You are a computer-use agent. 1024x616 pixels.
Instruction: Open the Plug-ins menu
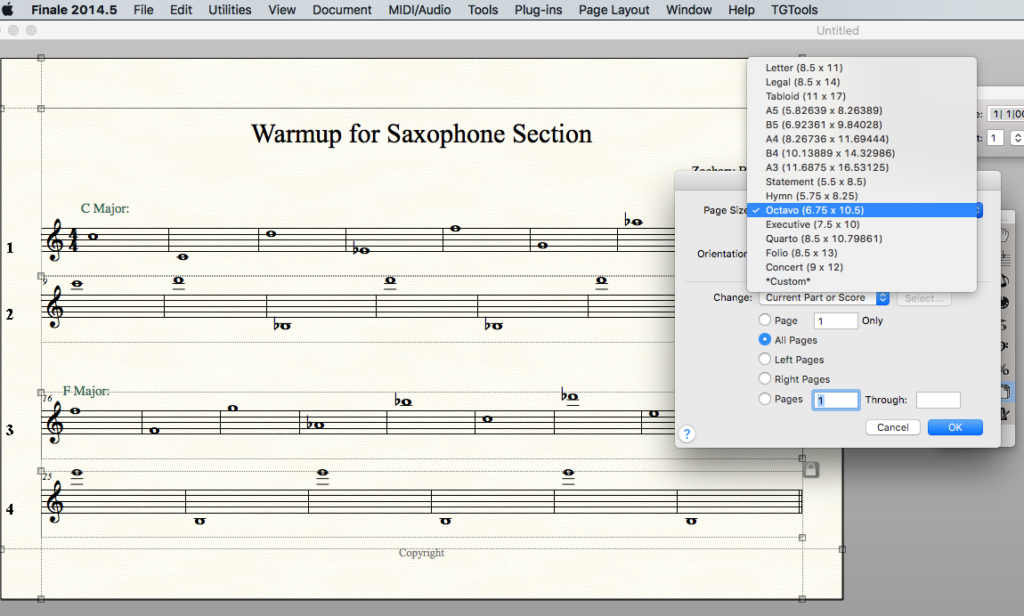click(x=539, y=10)
